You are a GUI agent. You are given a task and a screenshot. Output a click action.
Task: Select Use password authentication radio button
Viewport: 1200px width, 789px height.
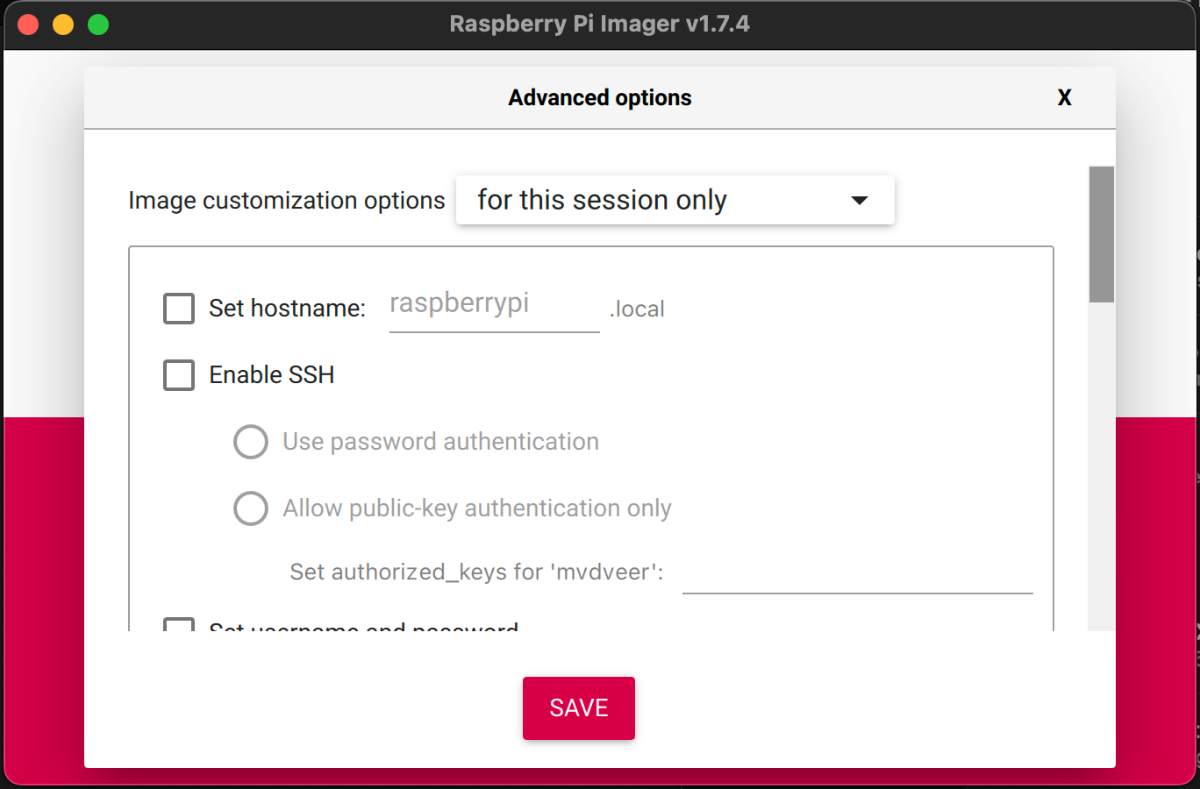(251, 442)
